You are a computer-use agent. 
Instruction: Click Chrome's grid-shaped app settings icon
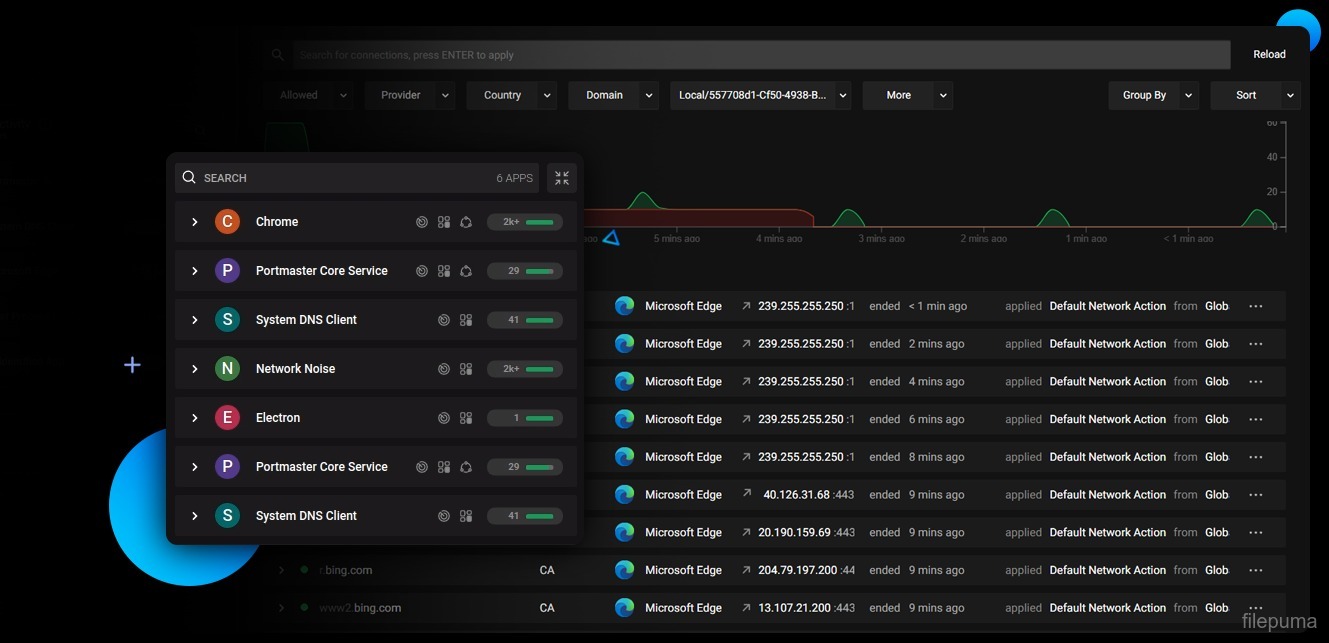[x=444, y=222]
